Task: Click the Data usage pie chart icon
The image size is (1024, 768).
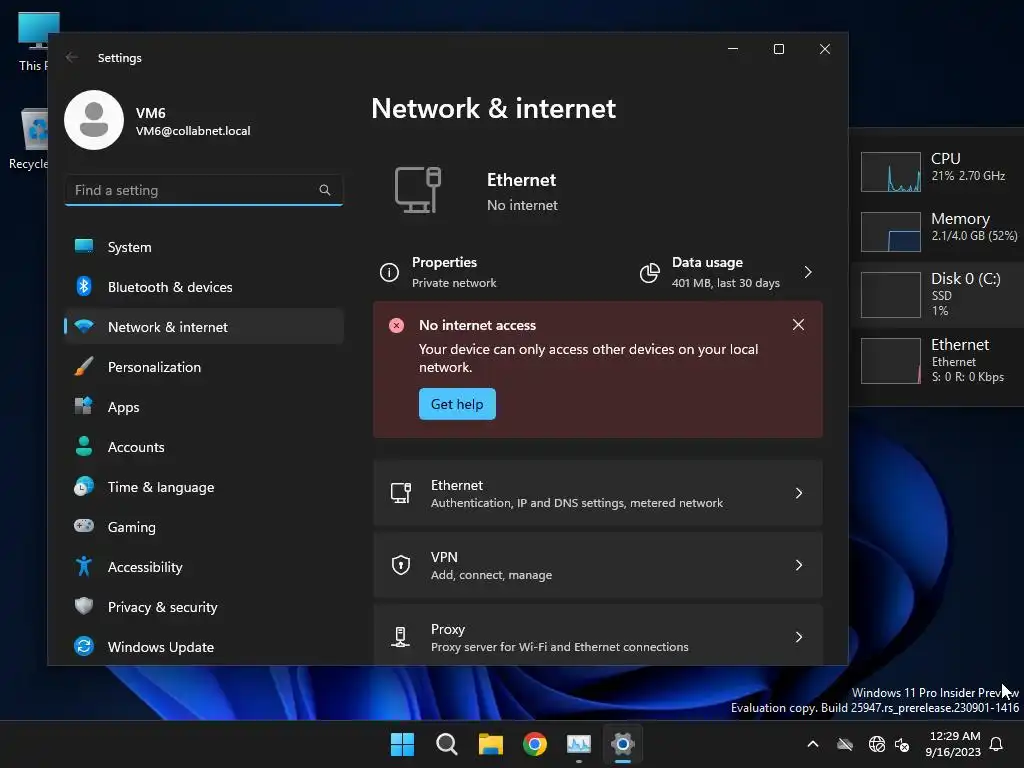Action: 649,272
